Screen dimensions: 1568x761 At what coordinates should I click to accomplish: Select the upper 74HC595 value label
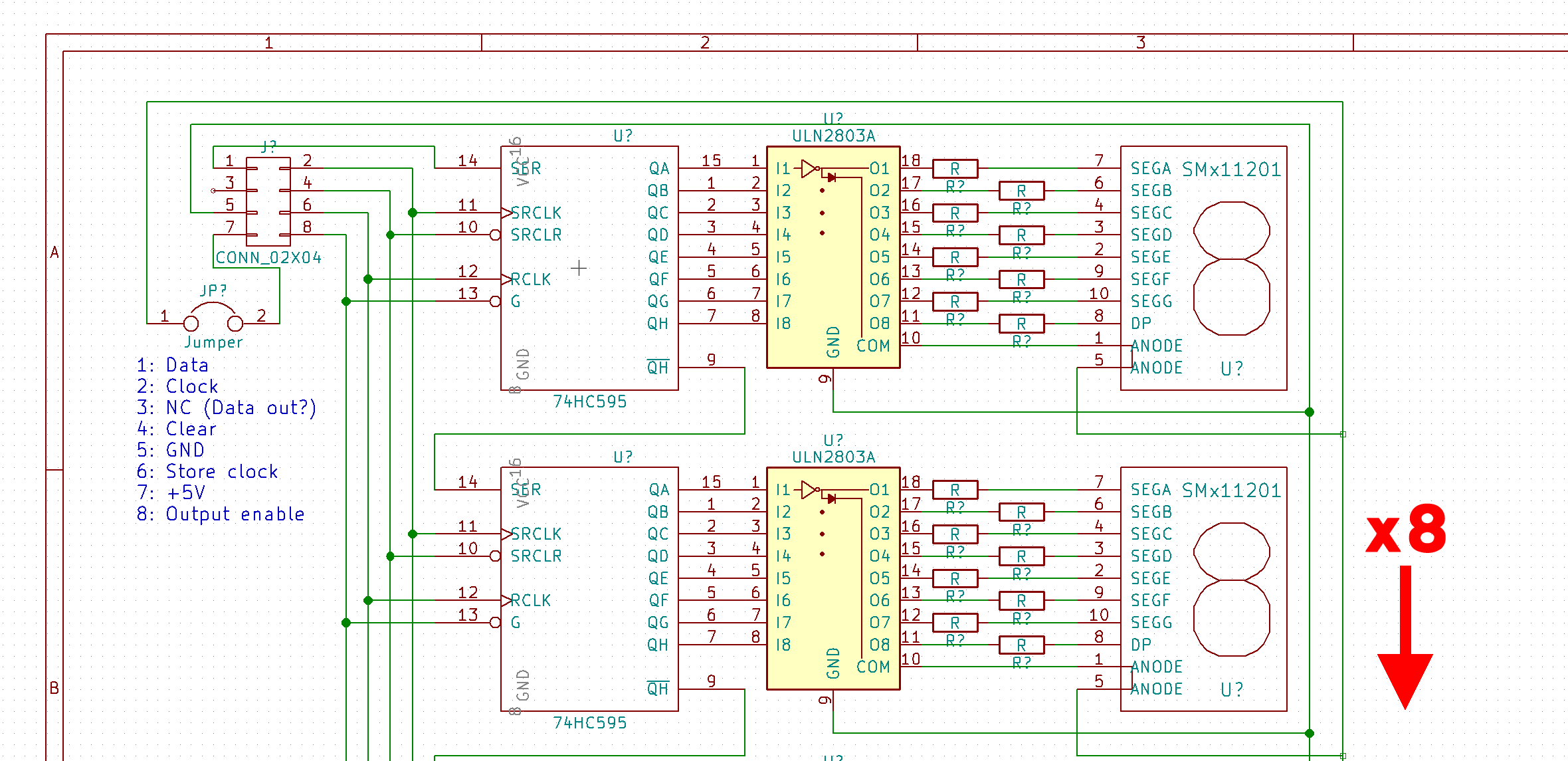(590, 401)
